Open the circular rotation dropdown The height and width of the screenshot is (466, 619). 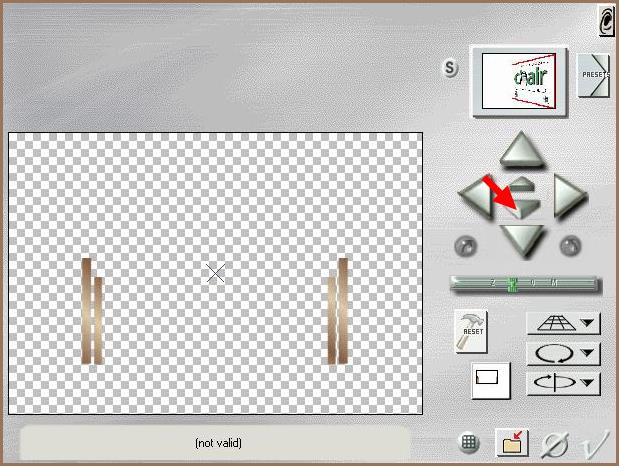pyautogui.click(x=562, y=353)
